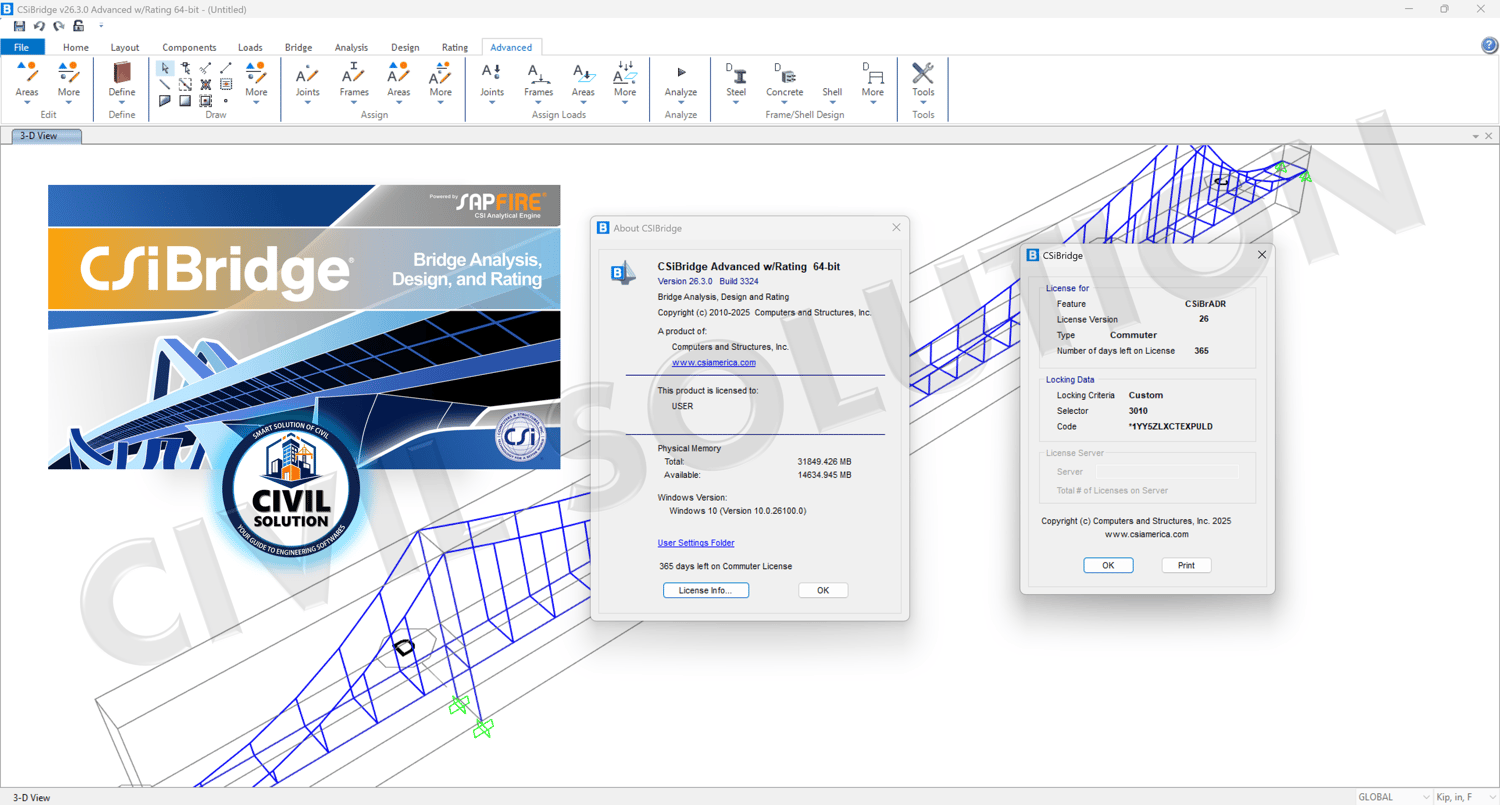1500x805 pixels.
Task: Open Assign Loads Joints menu
Action: [492, 82]
